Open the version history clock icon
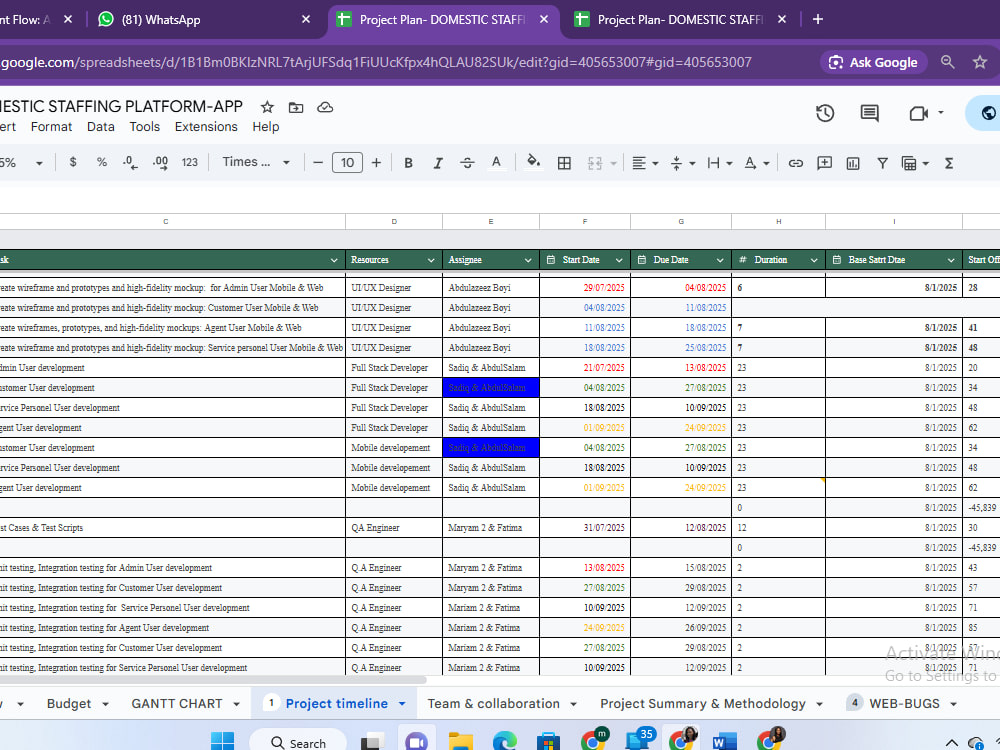Viewport: 1000px width, 750px height. [x=825, y=114]
